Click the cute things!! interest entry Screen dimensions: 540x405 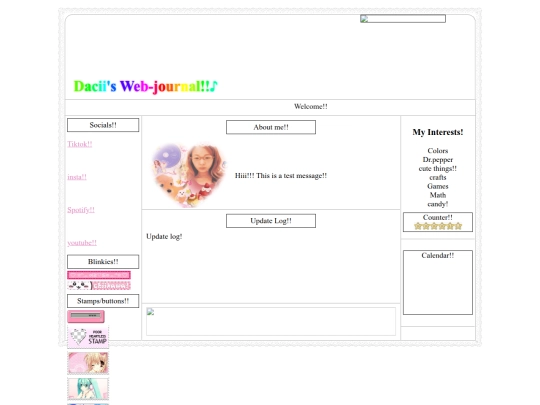pos(438,169)
